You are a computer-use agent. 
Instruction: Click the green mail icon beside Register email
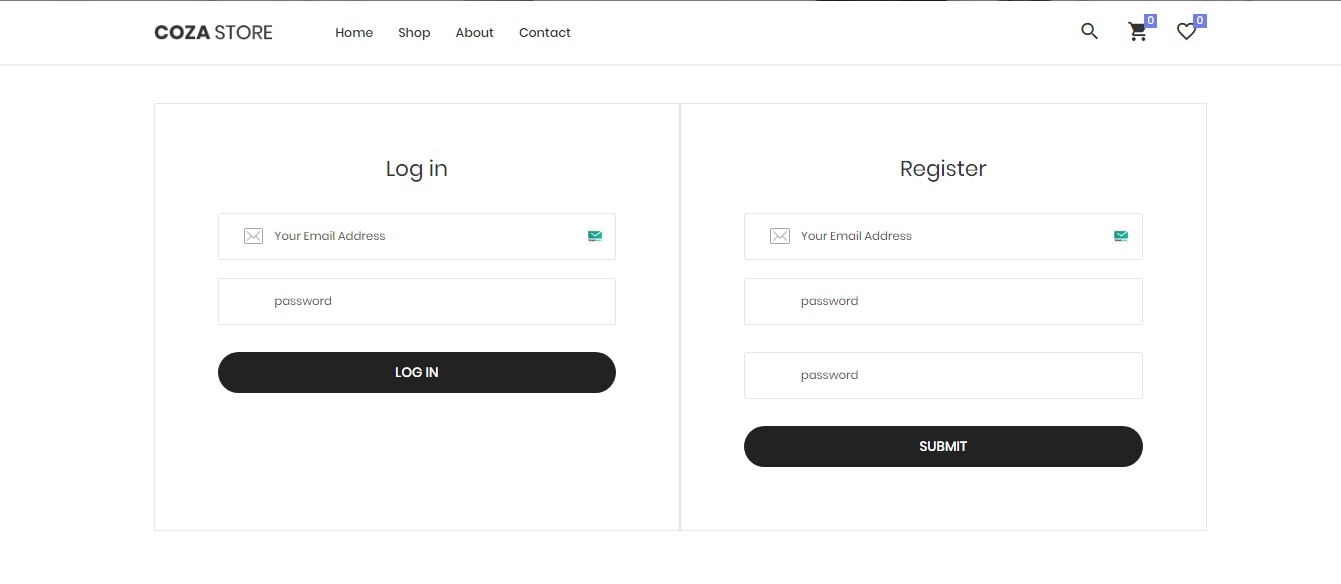click(x=1121, y=236)
